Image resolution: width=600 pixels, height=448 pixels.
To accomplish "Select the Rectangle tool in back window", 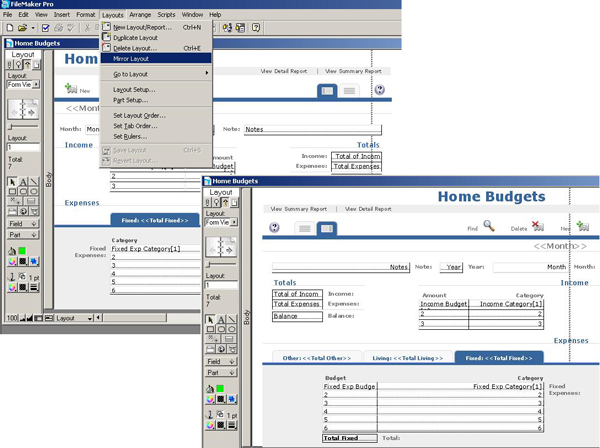I will 12,192.
